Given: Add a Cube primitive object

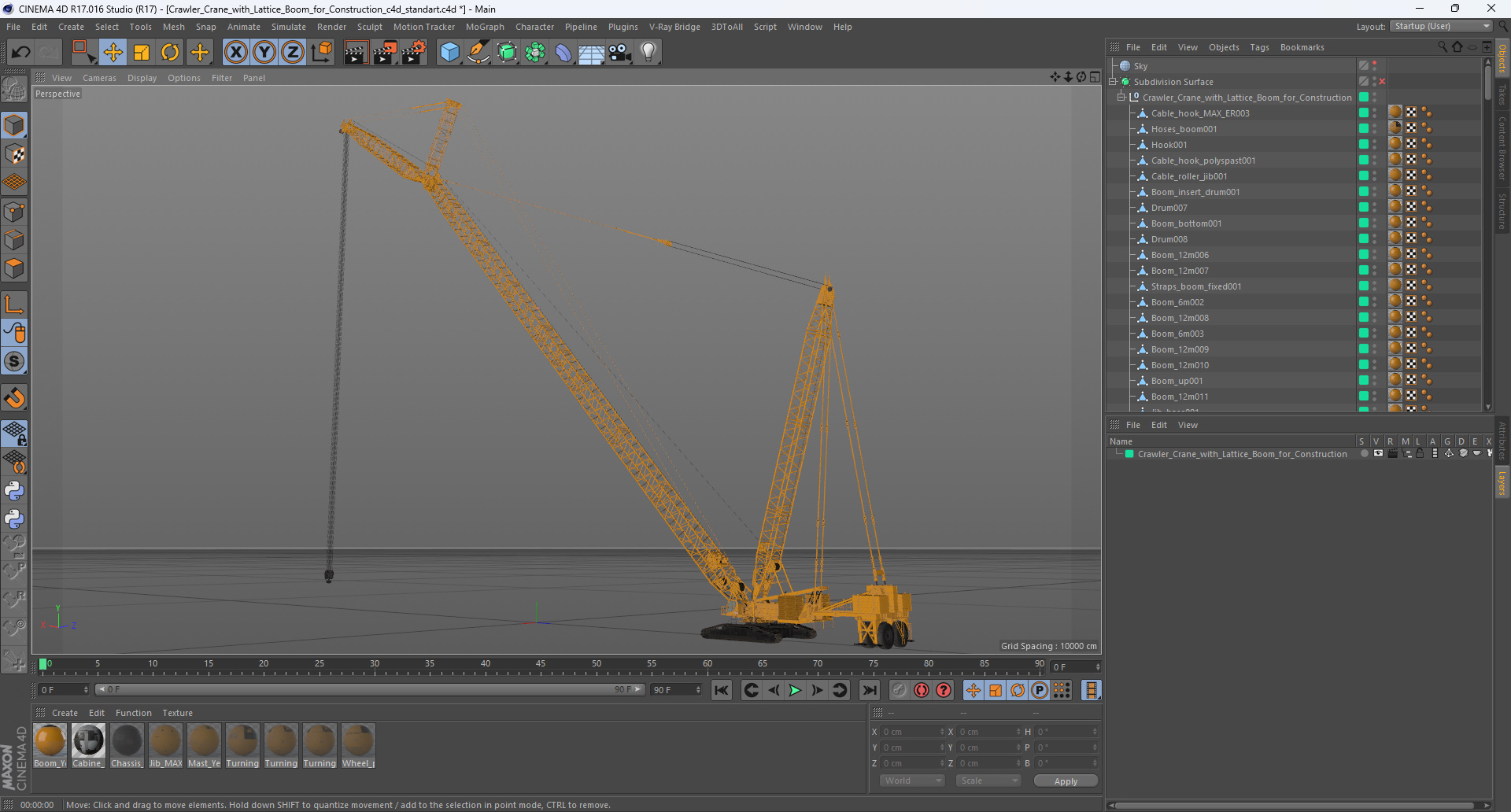Looking at the screenshot, I should pyautogui.click(x=449, y=53).
